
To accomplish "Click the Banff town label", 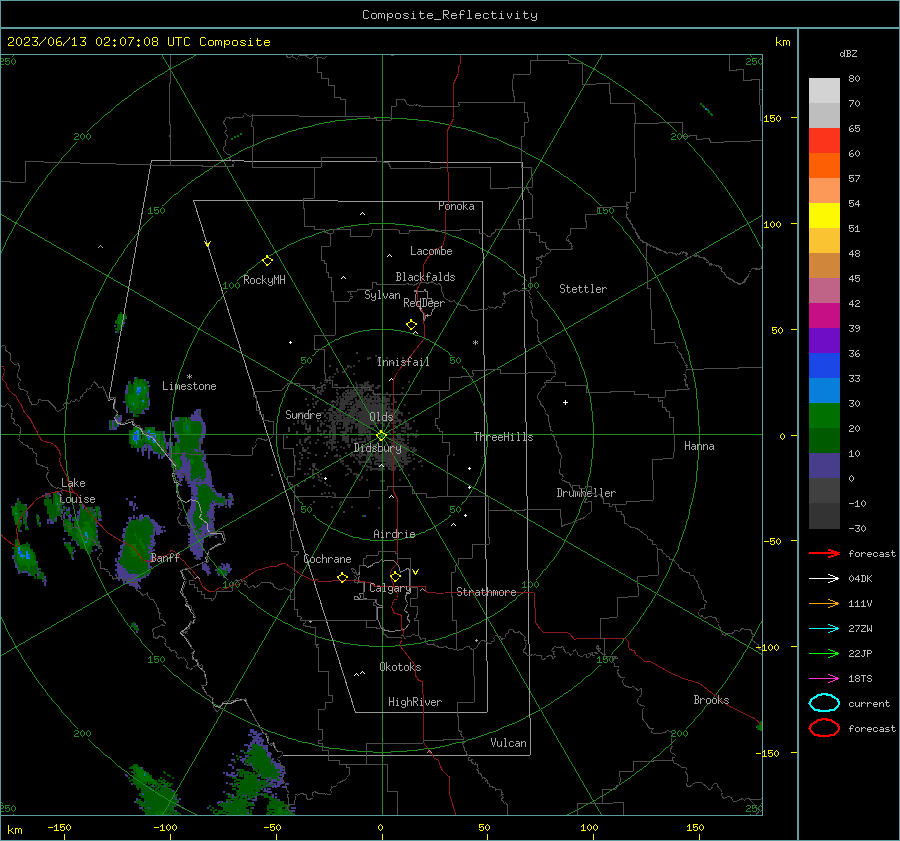I will 165,558.
